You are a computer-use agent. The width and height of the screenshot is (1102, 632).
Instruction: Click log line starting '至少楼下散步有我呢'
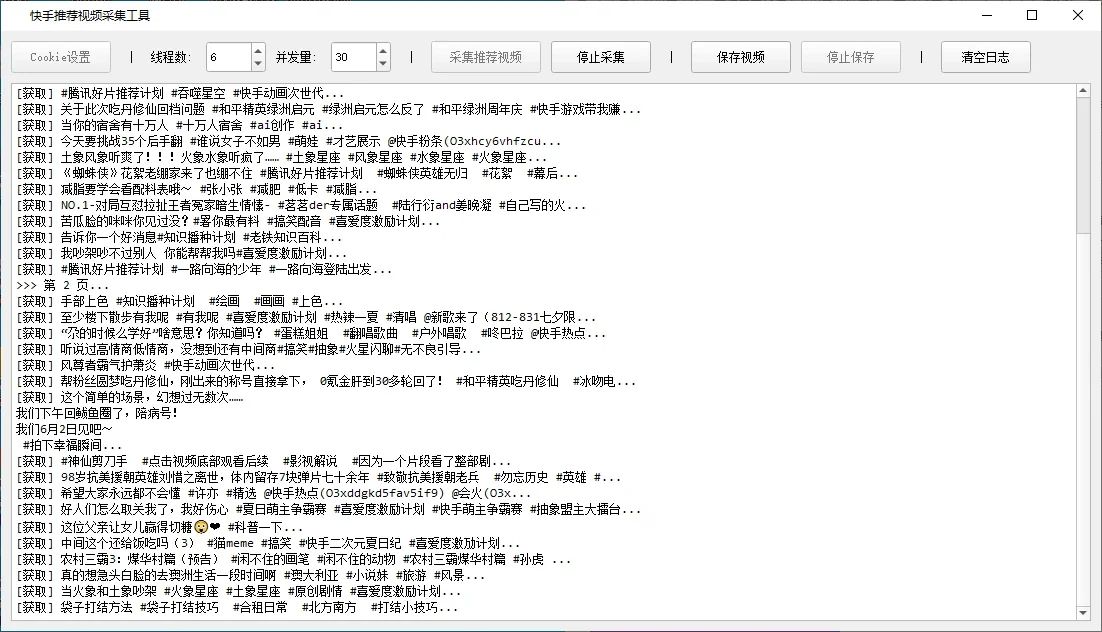click(306, 318)
